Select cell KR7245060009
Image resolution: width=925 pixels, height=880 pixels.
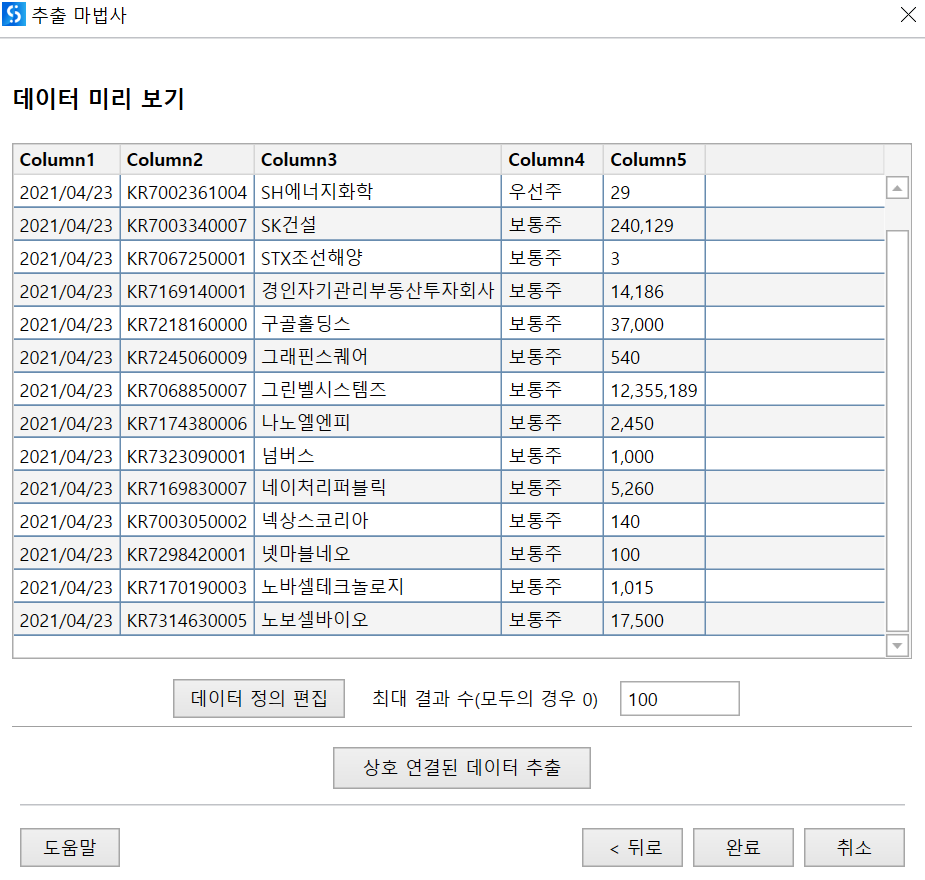[x=187, y=357]
